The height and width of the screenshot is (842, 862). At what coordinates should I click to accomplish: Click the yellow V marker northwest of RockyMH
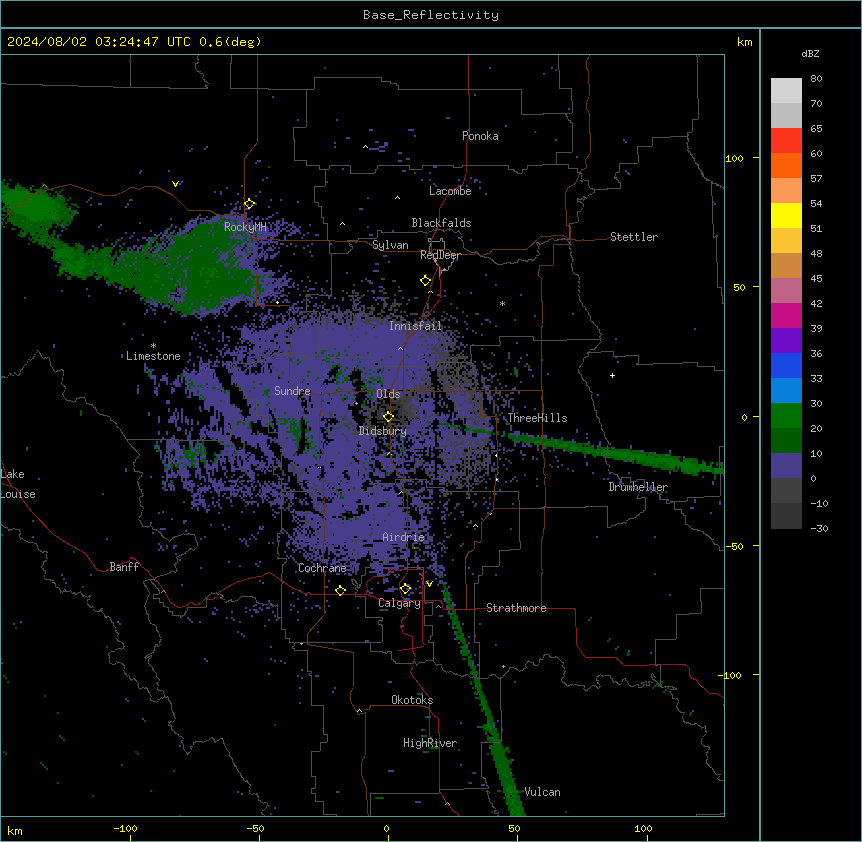click(x=175, y=184)
